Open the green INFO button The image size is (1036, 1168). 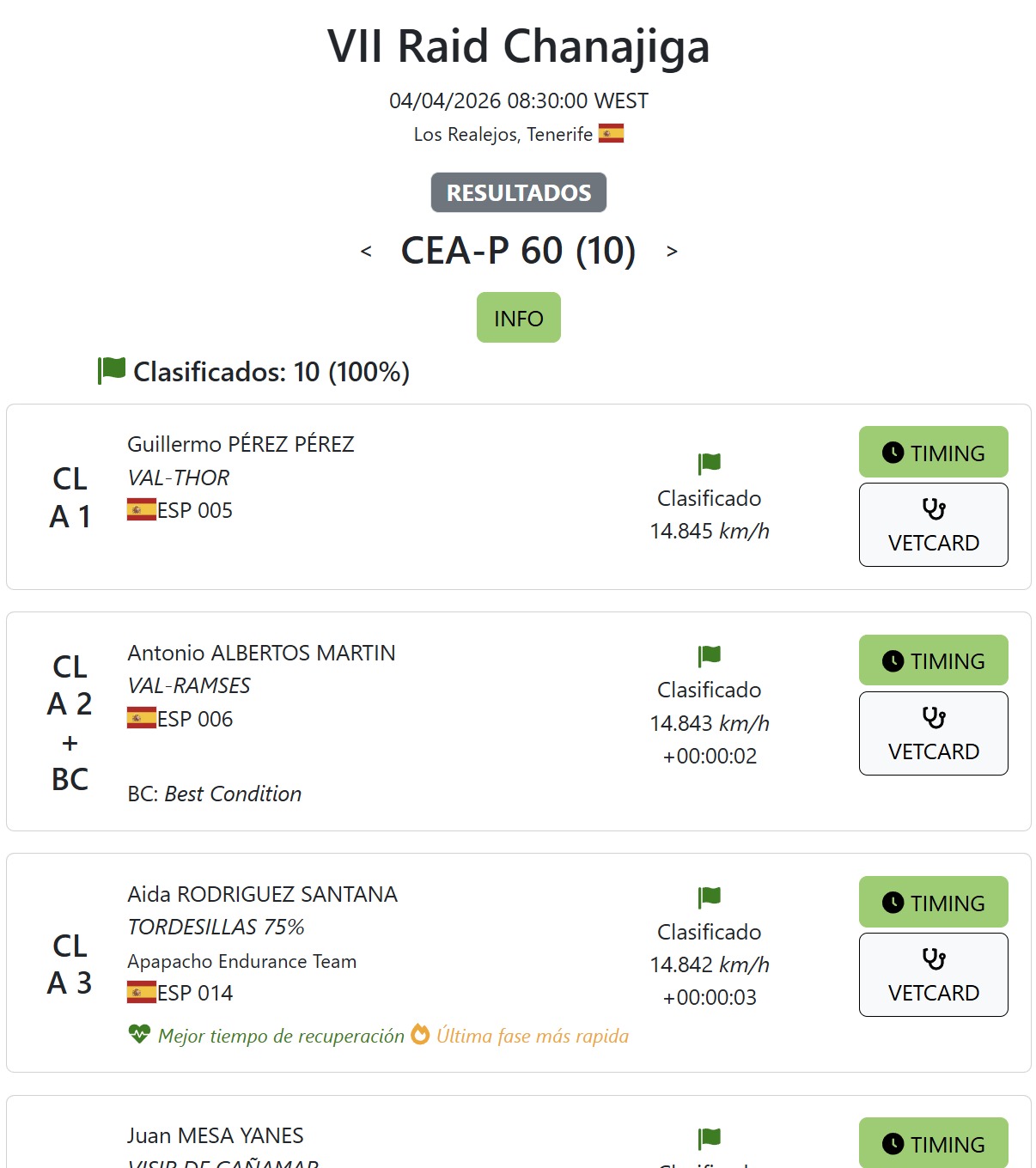tap(519, 318)
